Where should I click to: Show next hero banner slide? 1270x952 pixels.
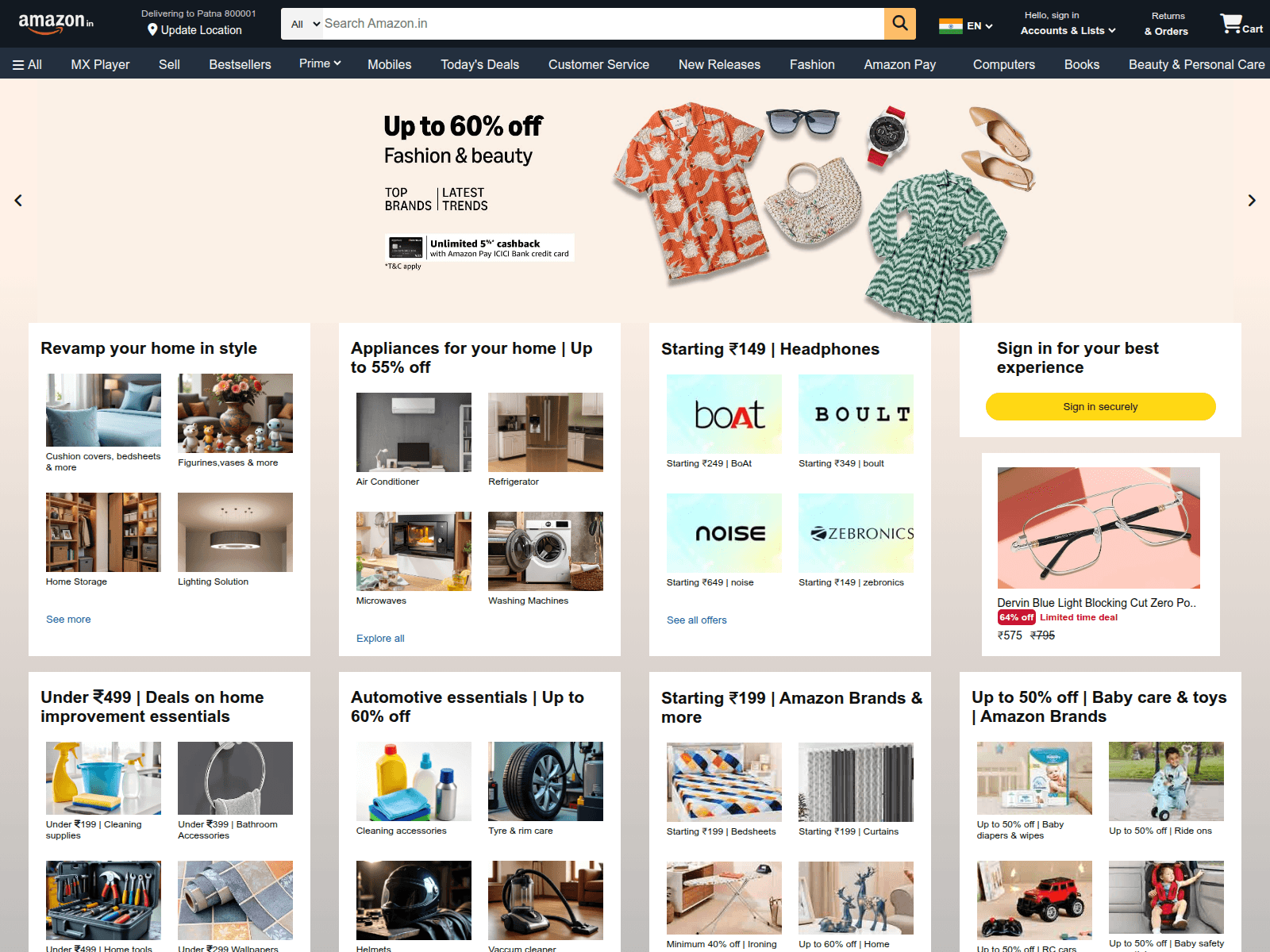[1252, 201]
